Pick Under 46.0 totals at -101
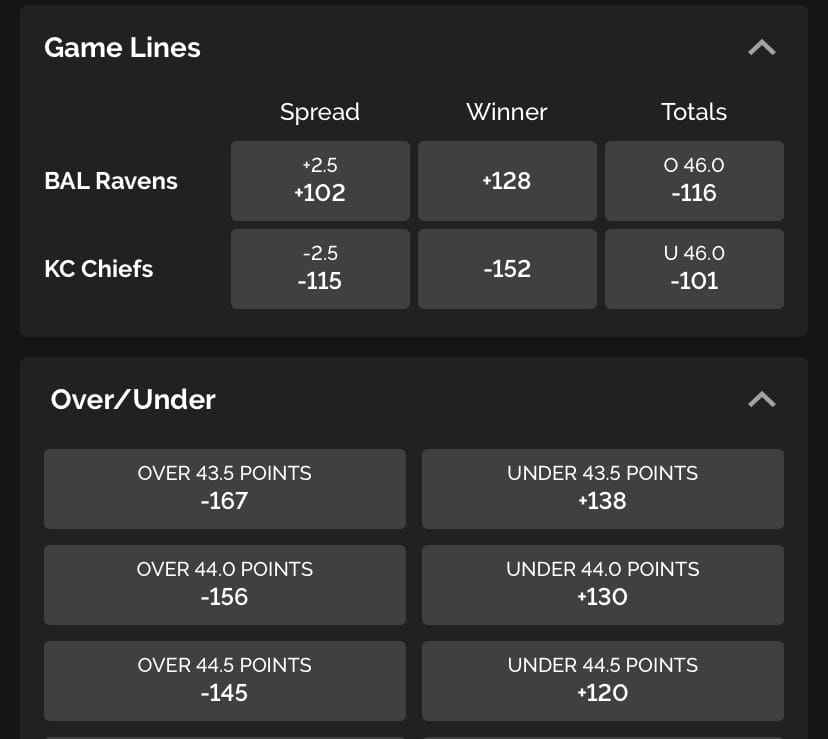 (x=694, y=269)
